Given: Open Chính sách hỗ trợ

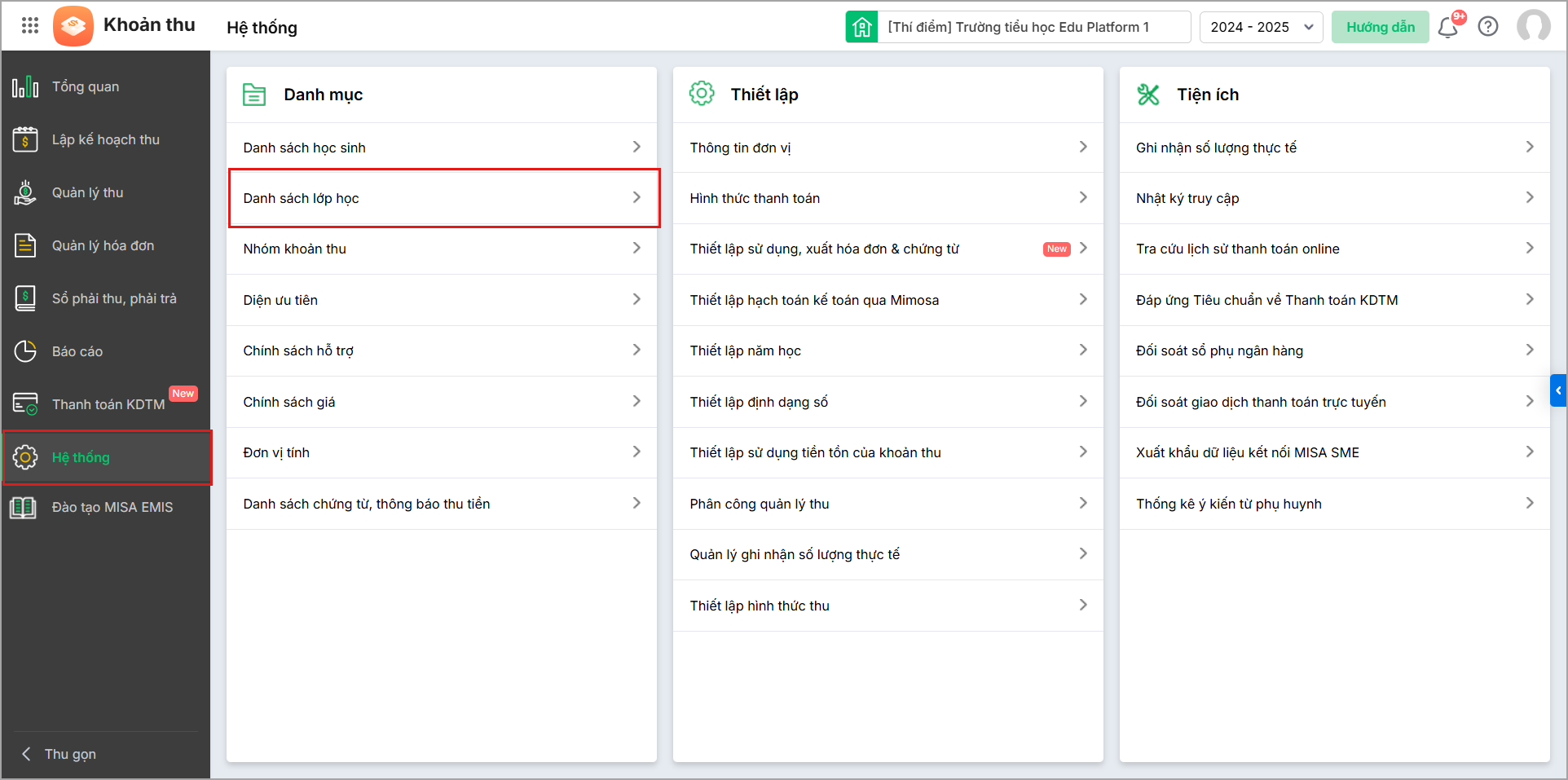Looking at the screenshot, I should pyautogui.click(x=442, y=350).
